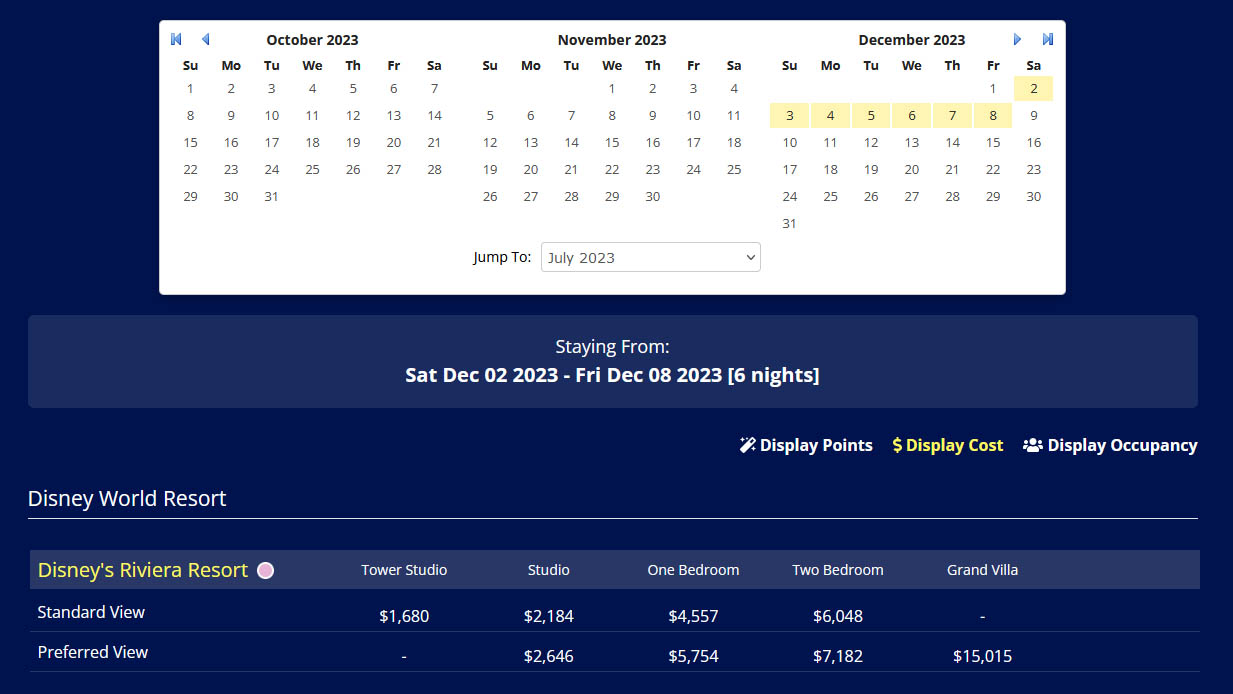Screen dimensions: 1233x694
Task: Pick December 1 on the calendar
Action: pos(993,89)
